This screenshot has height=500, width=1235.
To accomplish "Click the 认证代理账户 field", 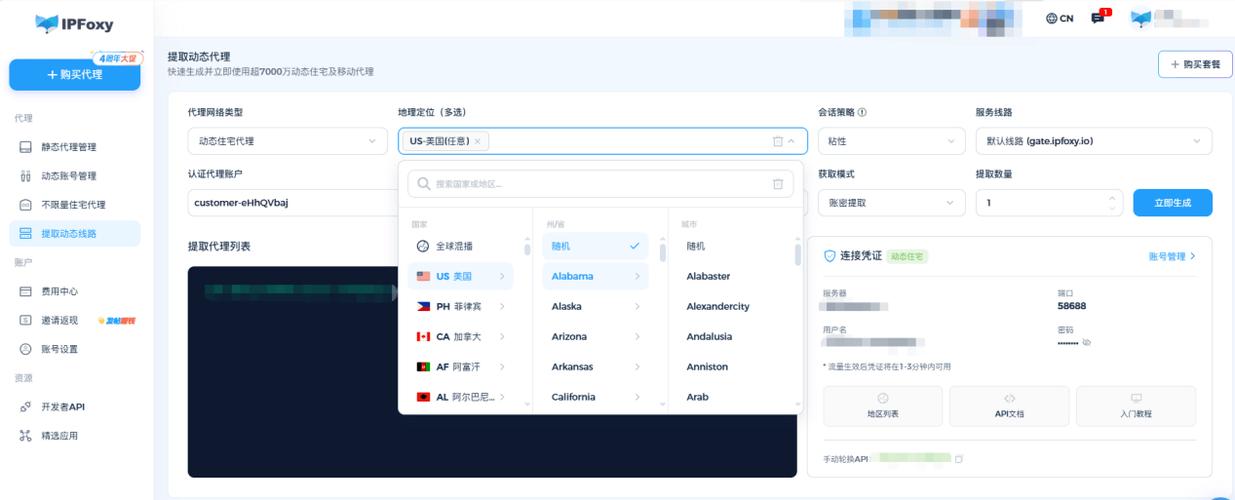I will pyautogui.click(x=292, y=203).
